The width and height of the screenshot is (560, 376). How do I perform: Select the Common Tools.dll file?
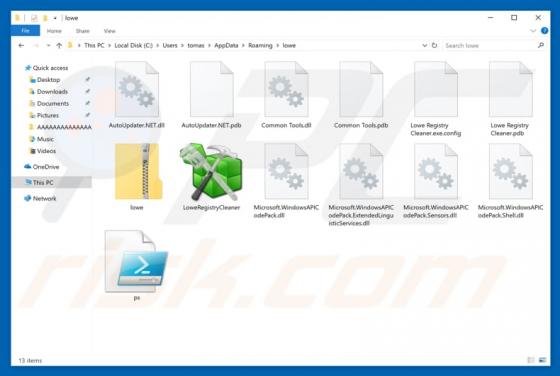(x=286, y=95)
